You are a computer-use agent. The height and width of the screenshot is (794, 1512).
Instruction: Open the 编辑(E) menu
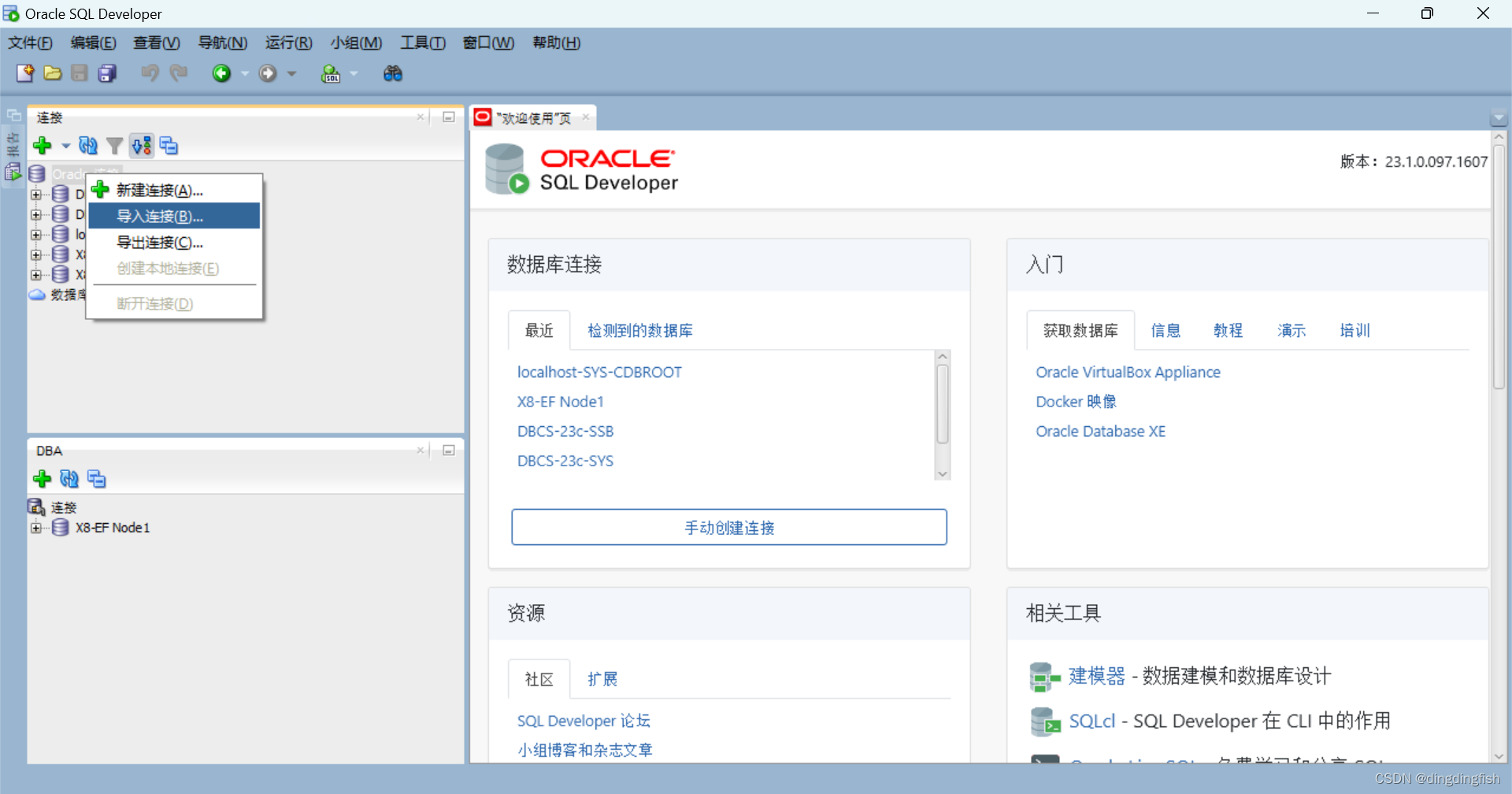[x=93, y=43]
